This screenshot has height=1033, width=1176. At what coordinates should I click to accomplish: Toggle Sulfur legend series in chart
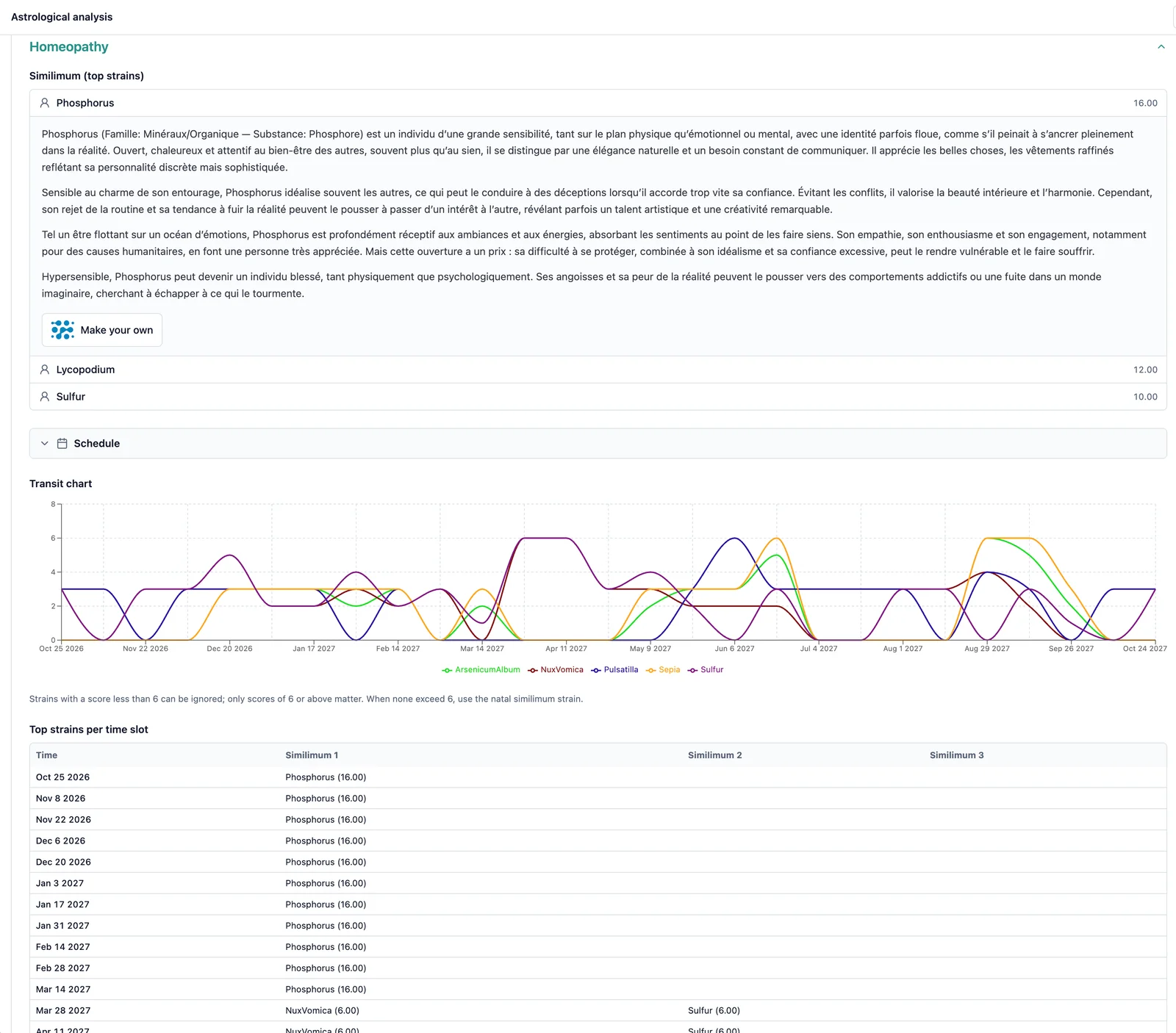click(706, 670)
